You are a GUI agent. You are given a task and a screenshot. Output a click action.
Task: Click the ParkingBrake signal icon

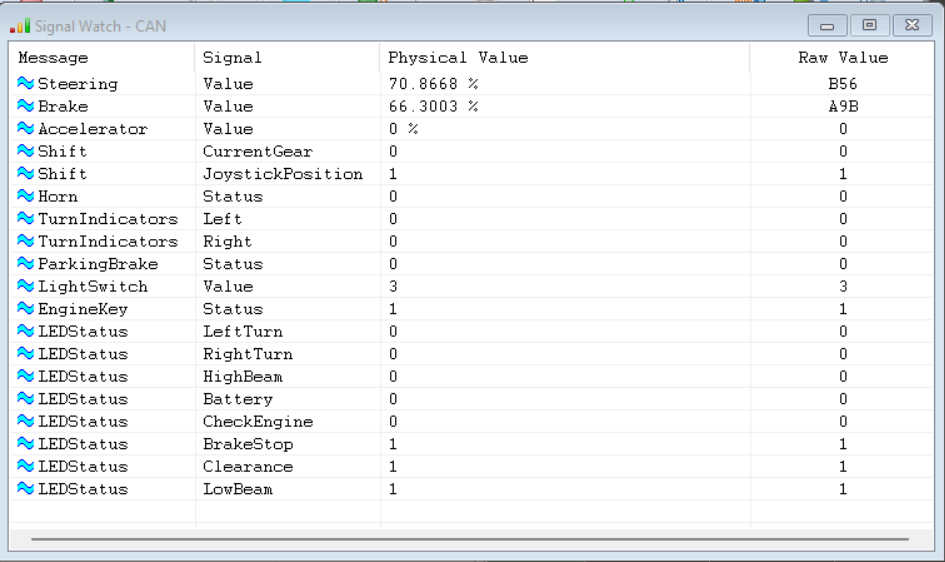[26, 264]
